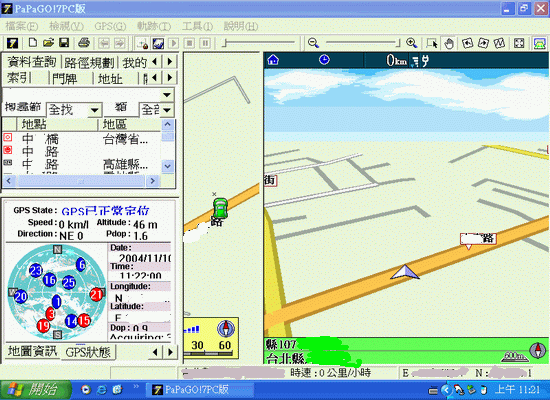Image resolution: width=550 pixels, height=400 pixels.
Task: Select the 索引 search tab
Action: [19, 78]
